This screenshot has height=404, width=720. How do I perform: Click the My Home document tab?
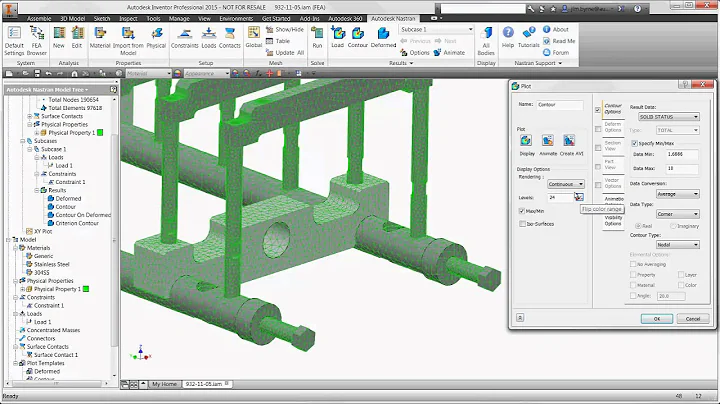(164, 384)
